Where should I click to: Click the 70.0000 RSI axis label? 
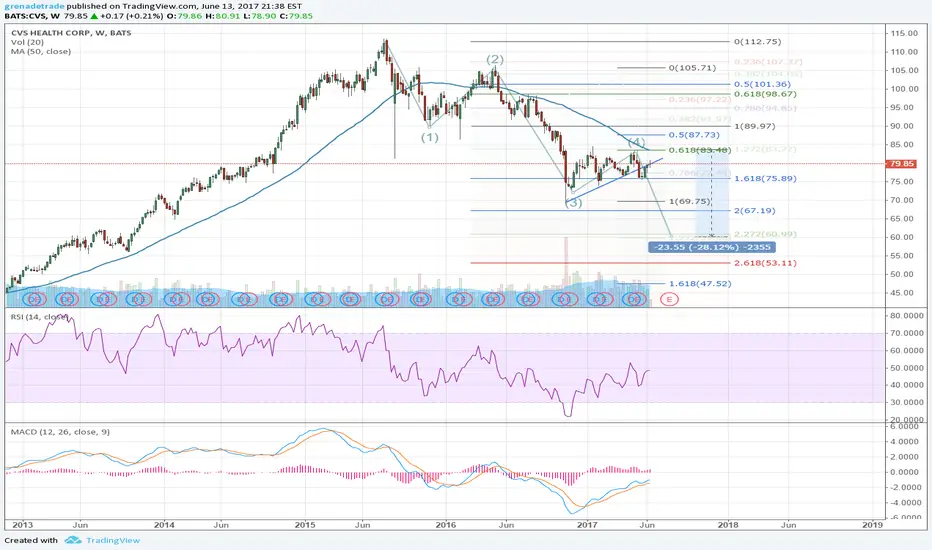coord(907,333)
